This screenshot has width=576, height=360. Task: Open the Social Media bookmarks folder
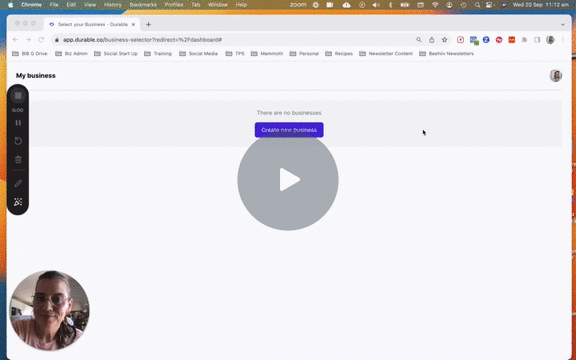198,54
